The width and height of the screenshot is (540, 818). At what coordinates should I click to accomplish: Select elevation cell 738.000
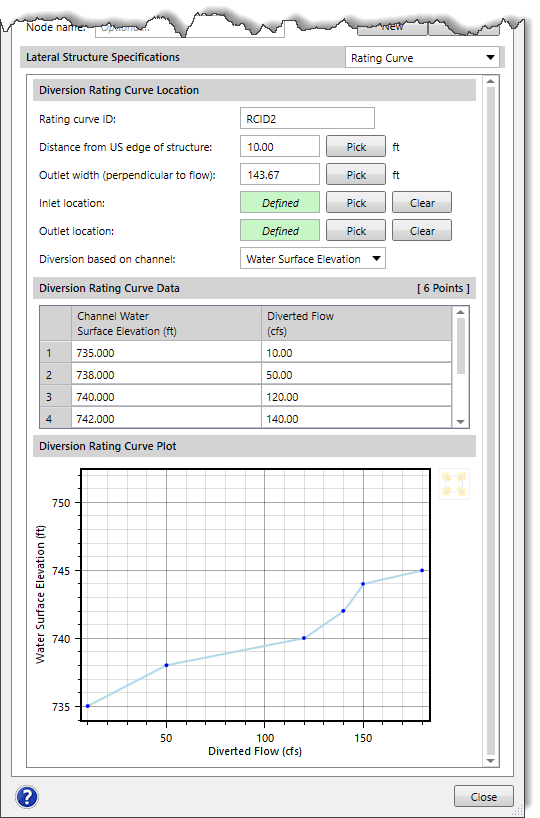[x=166, y=375]
